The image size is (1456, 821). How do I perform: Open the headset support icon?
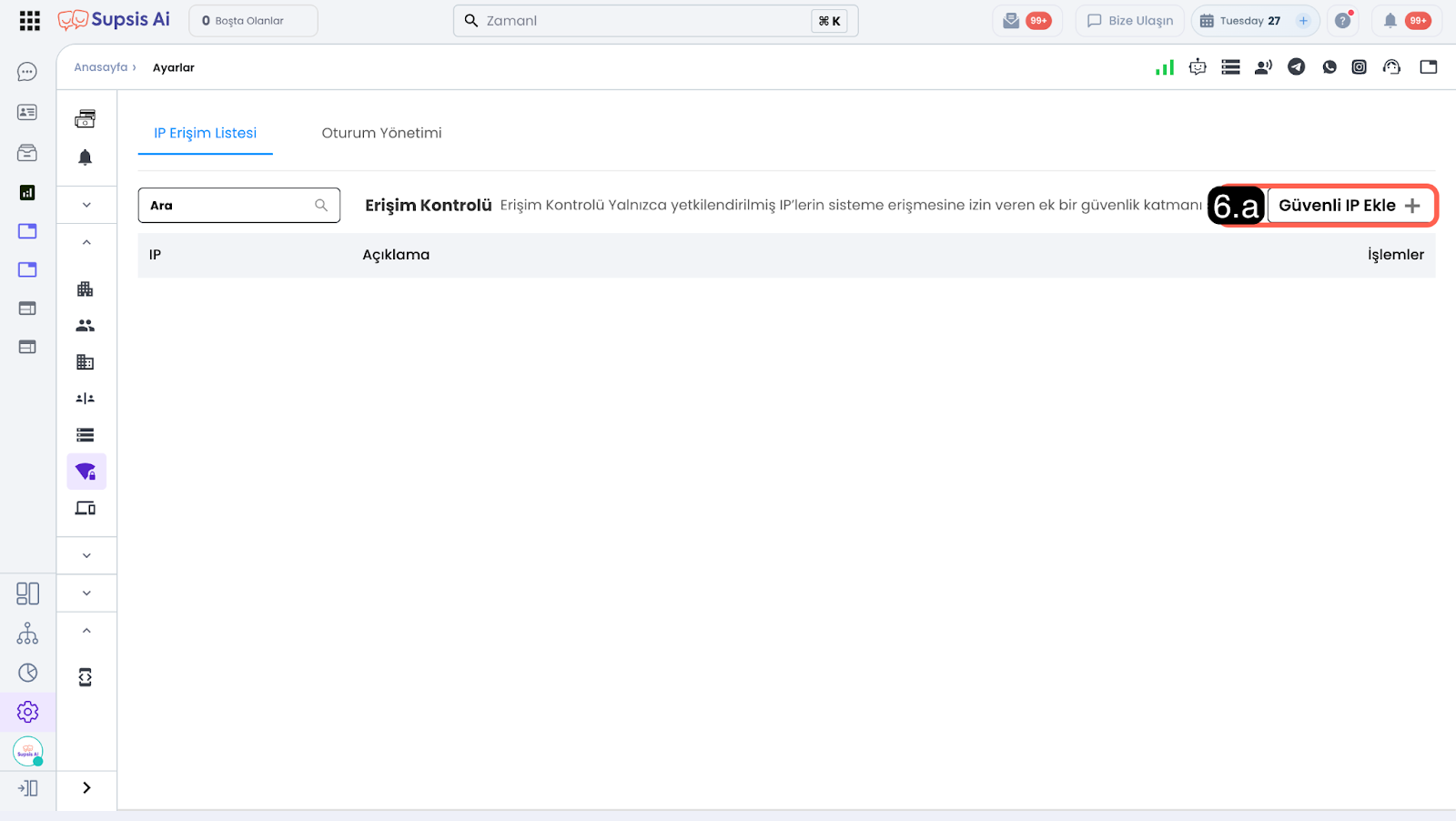click(x=1391, y=66)
